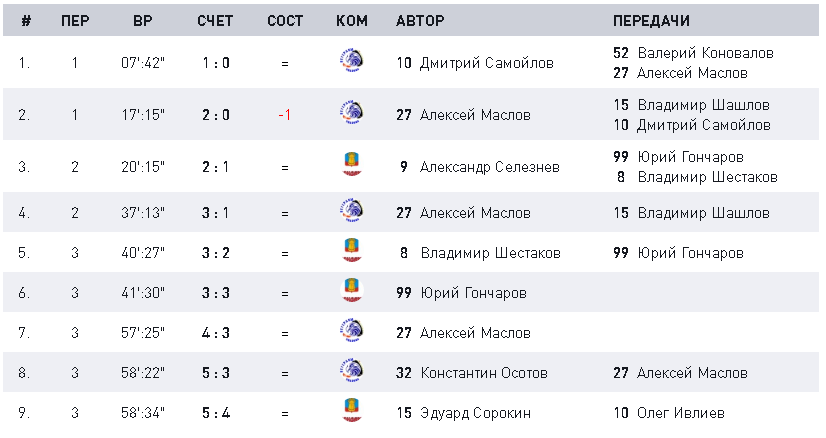Click the team logo for the 2:0 goal

coord(351,112)
